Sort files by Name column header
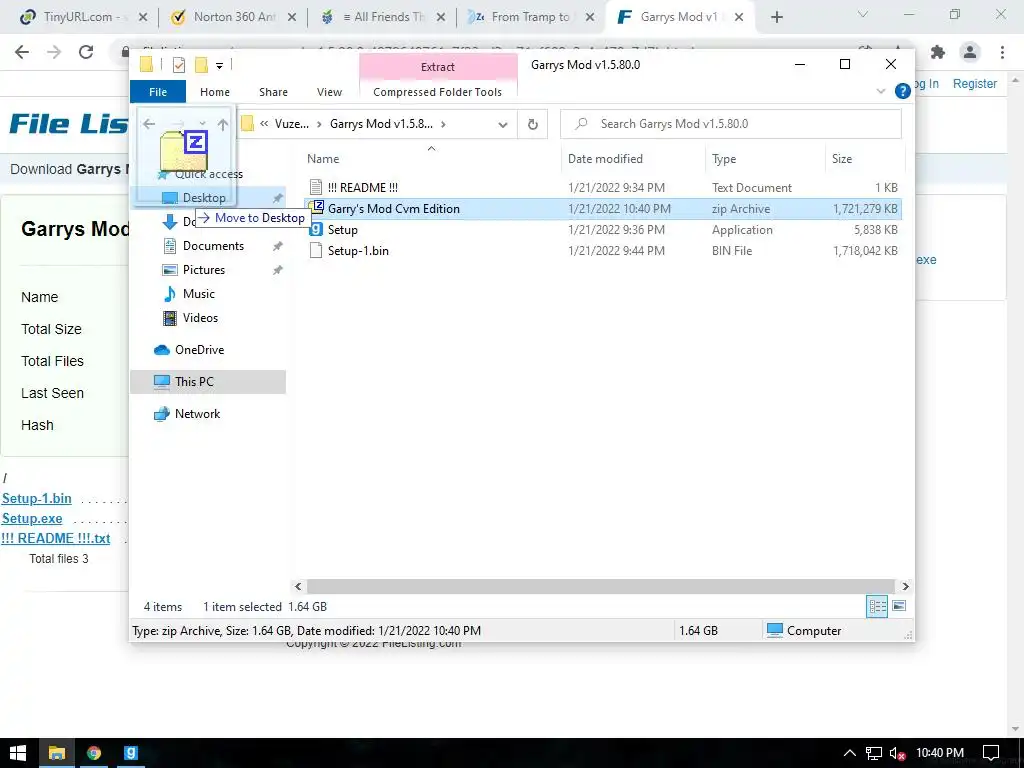The image size is (1024, 768). point(323,159)
